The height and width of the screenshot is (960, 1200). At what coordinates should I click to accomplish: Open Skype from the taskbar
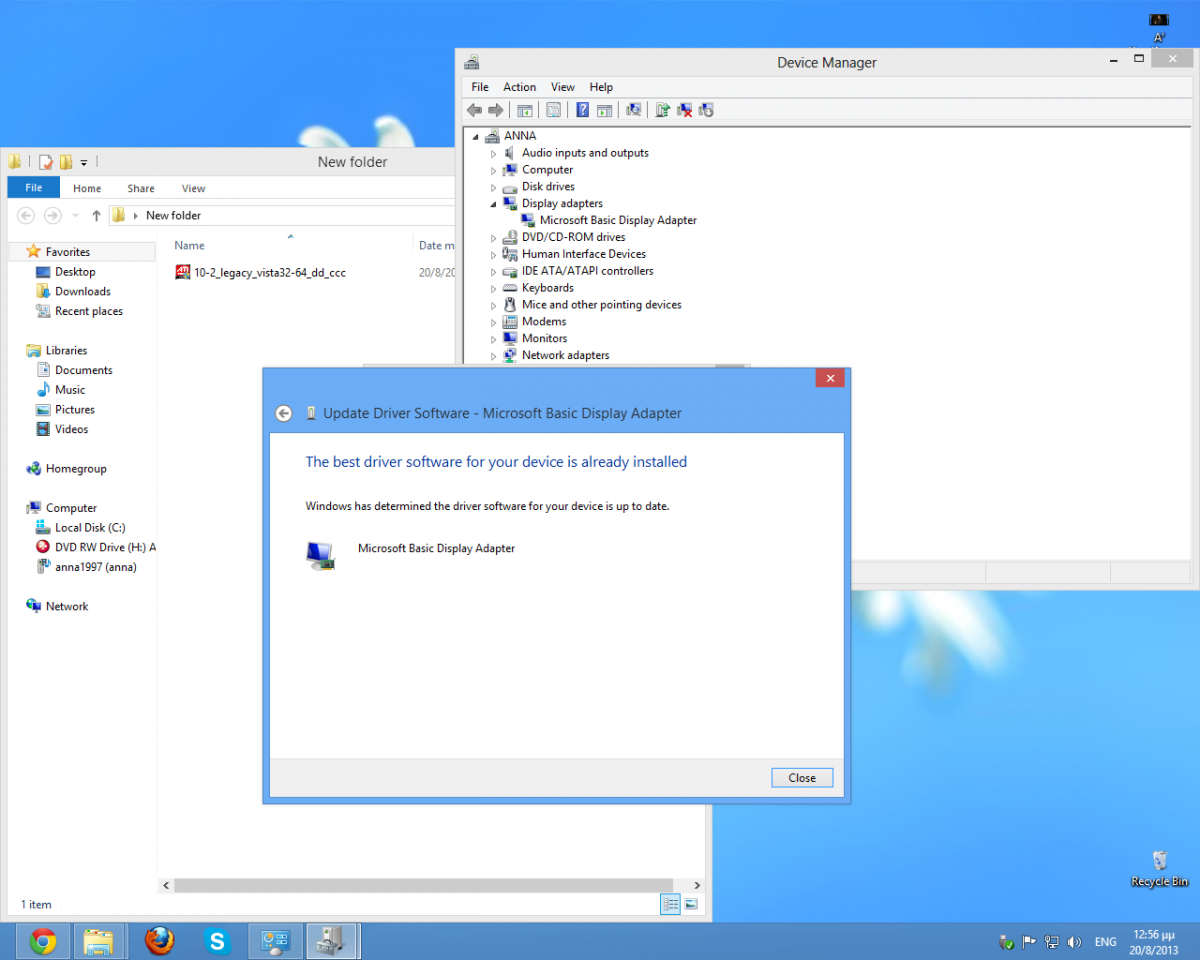217,941
